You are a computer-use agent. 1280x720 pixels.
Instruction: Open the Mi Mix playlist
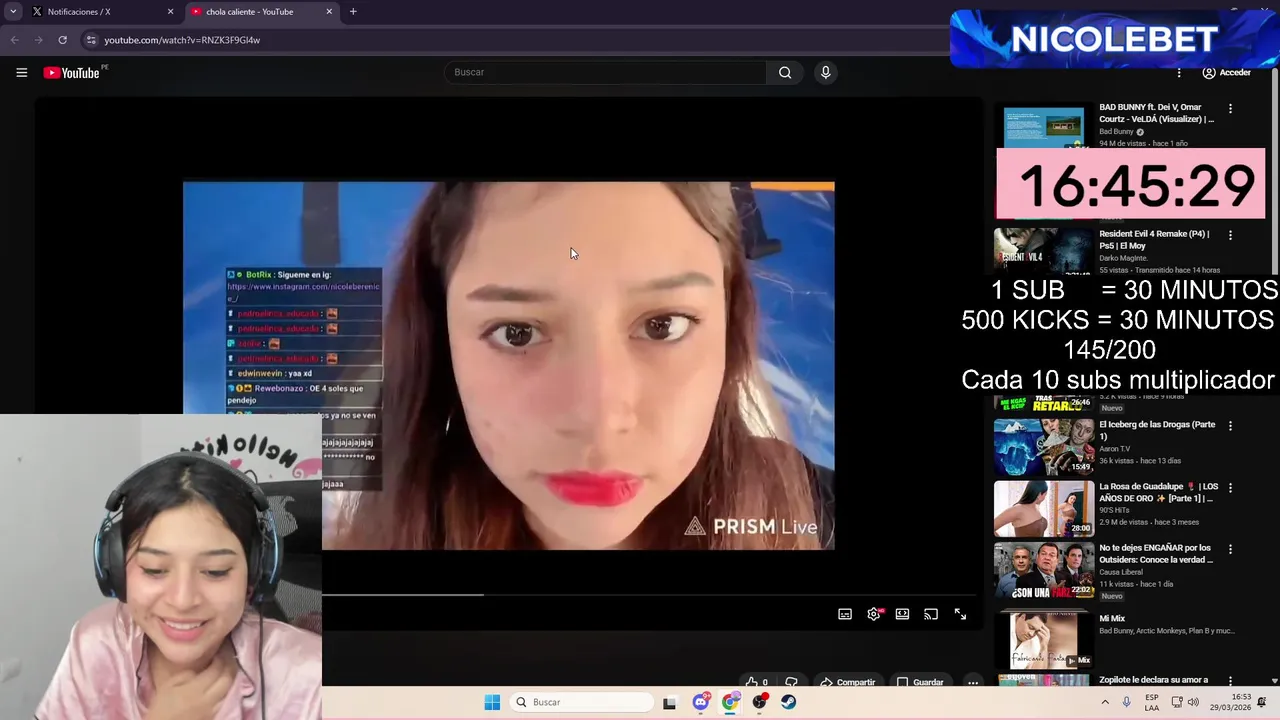1112,619
